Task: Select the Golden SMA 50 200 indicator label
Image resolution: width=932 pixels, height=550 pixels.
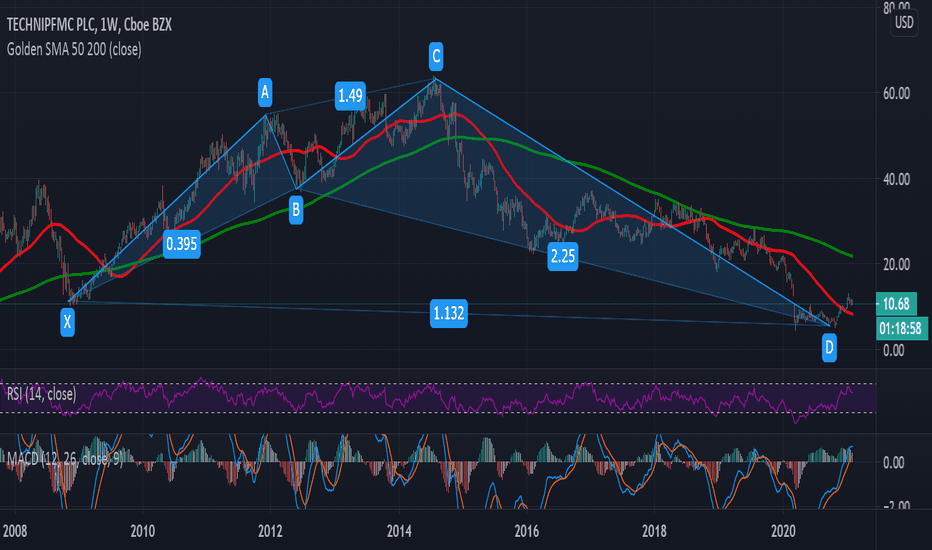Action: coord(74,49)
